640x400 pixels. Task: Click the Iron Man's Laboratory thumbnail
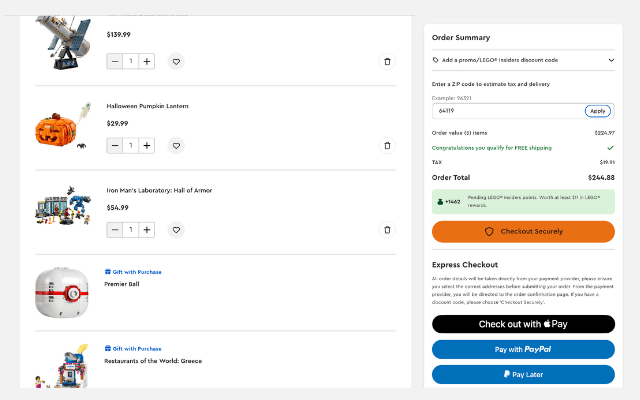pyautogui.click(x=63, y=206)
